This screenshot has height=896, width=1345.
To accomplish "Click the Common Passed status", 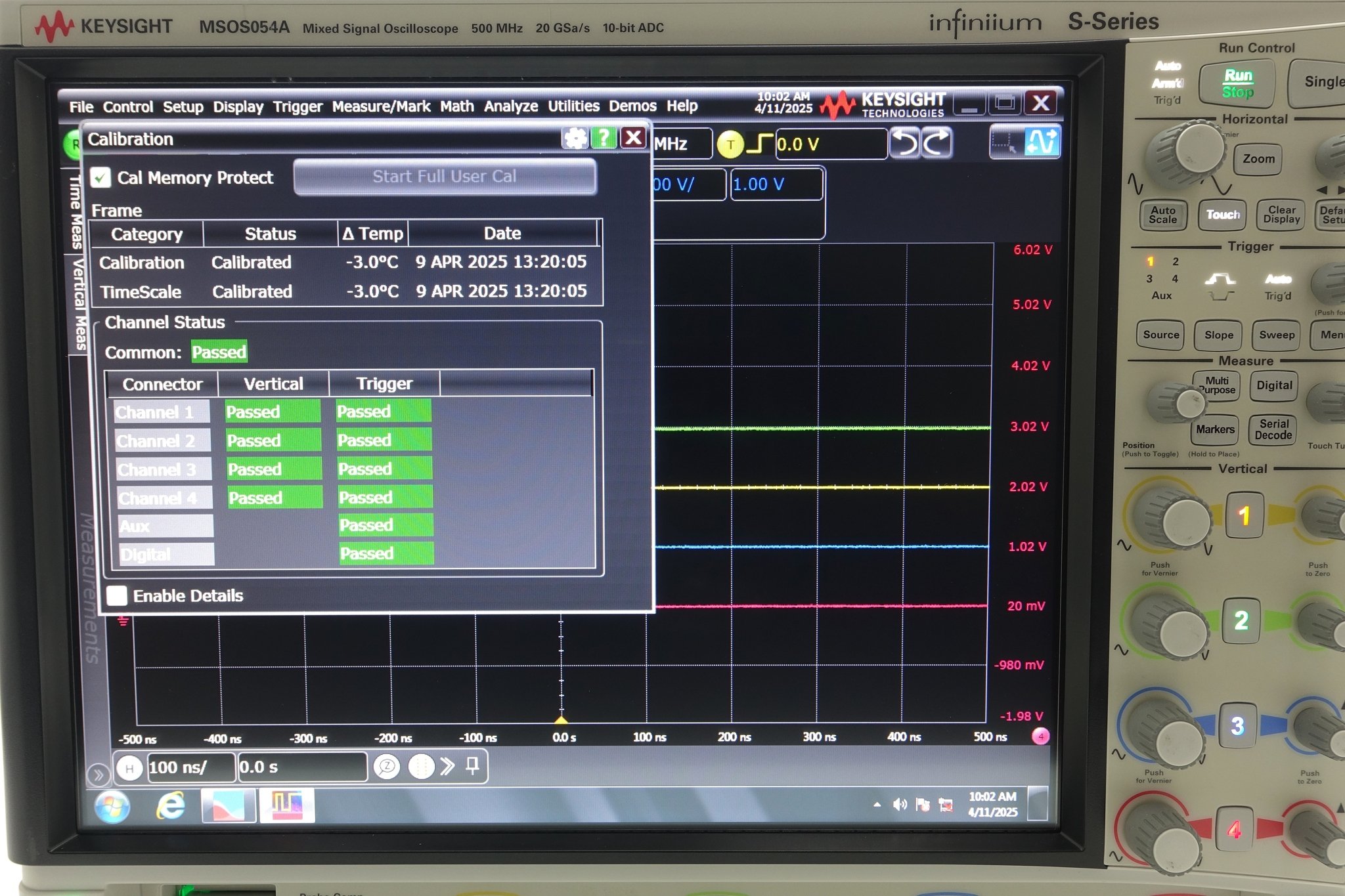I will [219, 352].
